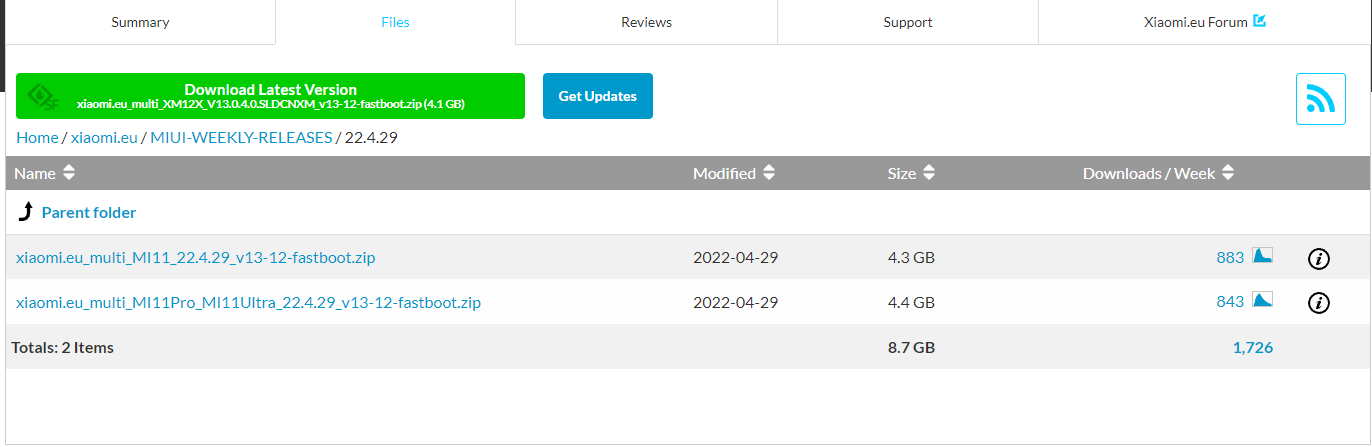
Task: Sort files by Modified column arrows
Action: [x=768, y=173]
